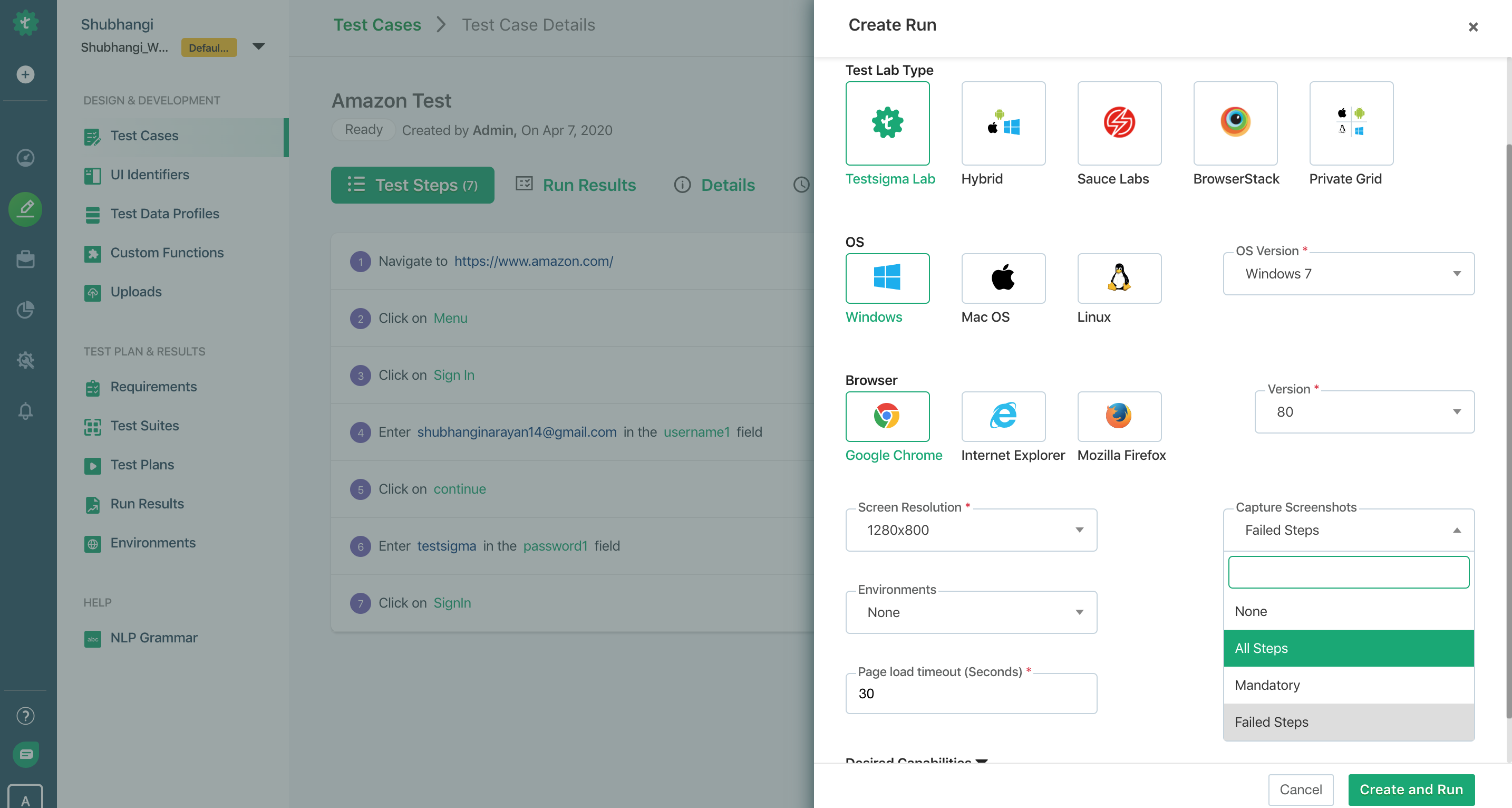Open the notifications bell in the sidebar
This screenshot has width=1512, height=808.
click(25, 411)
